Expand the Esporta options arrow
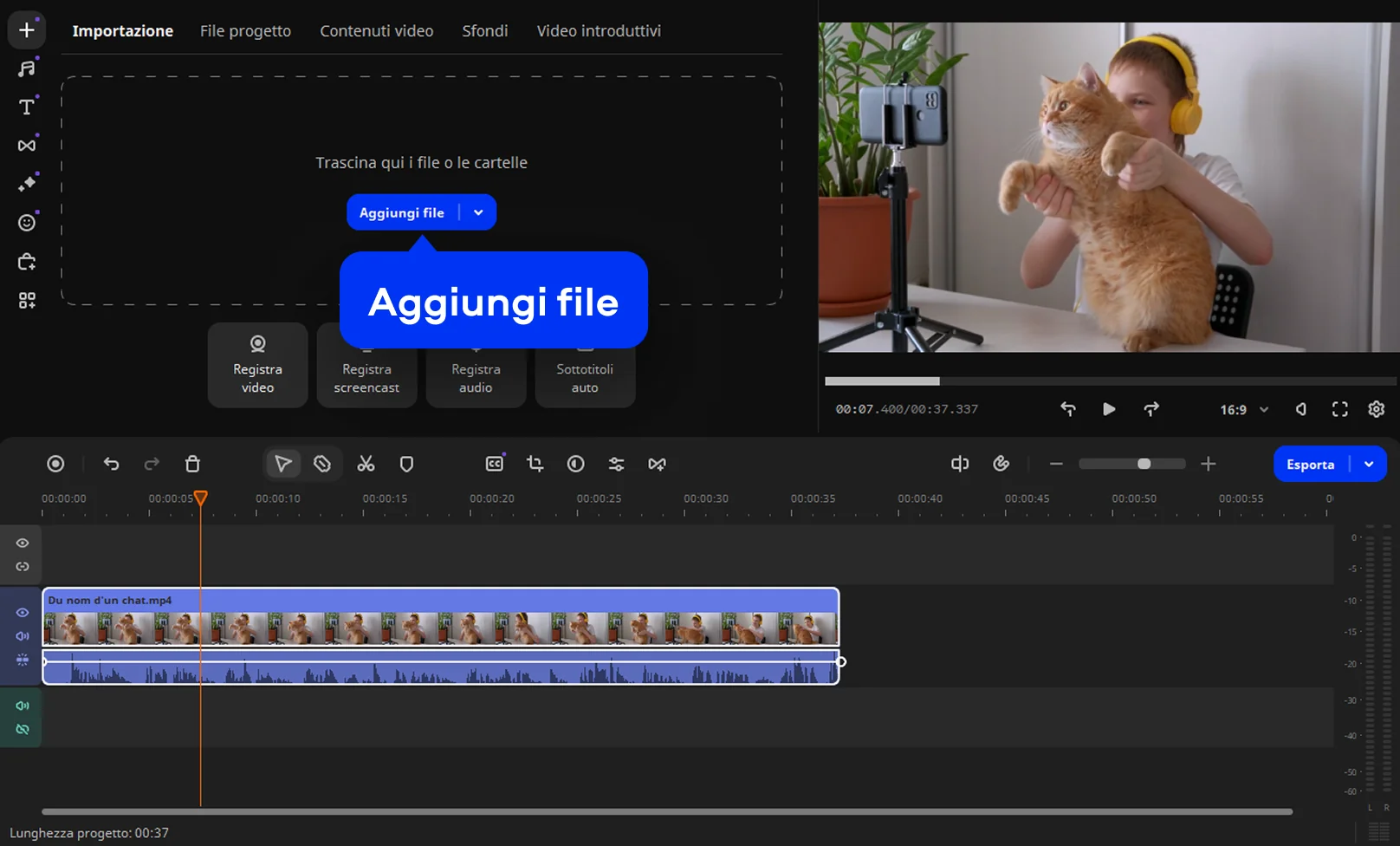1400x846 pixels. tap(1369, 464)
